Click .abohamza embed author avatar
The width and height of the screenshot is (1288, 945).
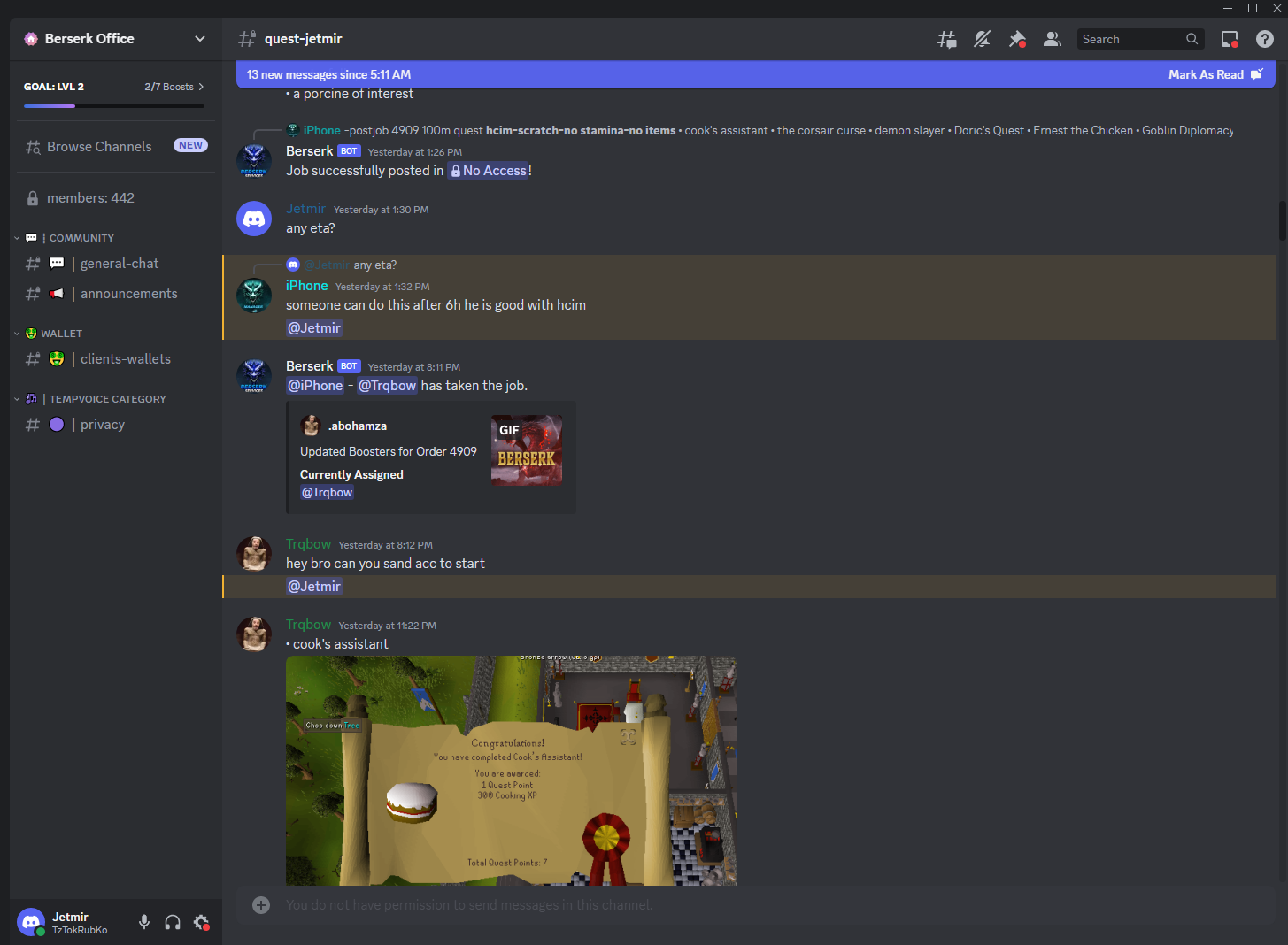click(311, 426)
